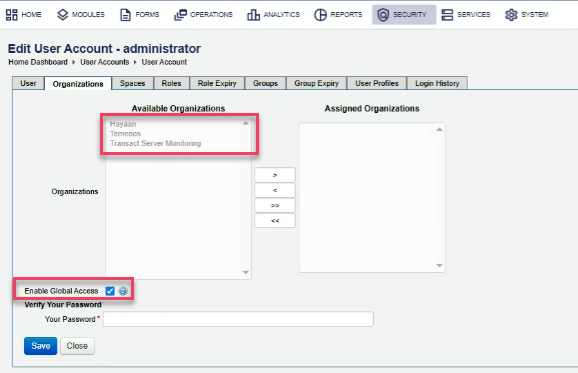The height and width of the screenshot is (373, 578).
Task: Click the blue Save button
Action: pyautogui.click(x=41, y=346)
